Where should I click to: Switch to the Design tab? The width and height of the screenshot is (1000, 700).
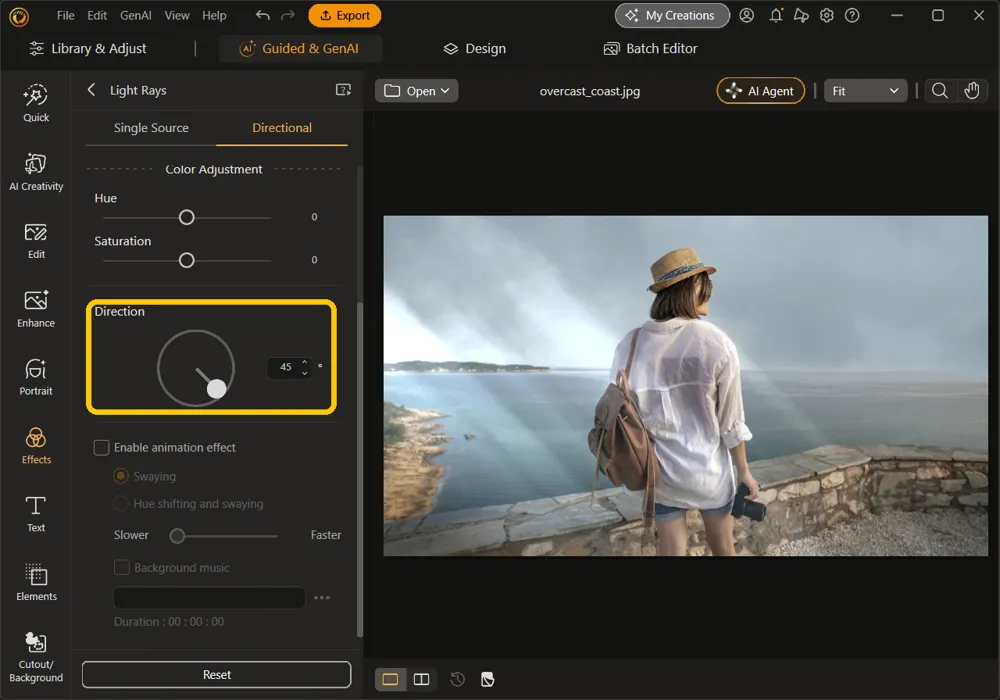[474, 48]
